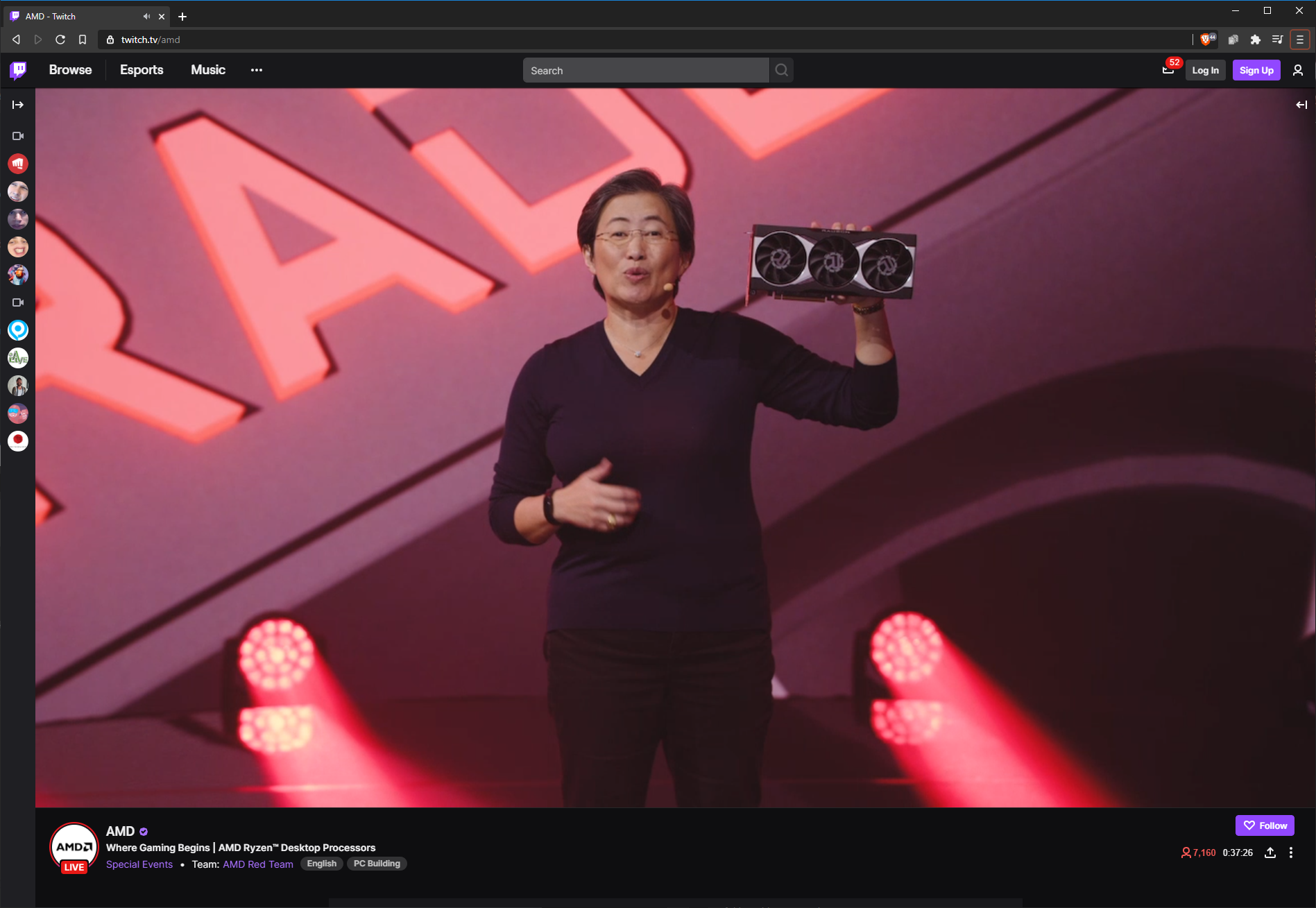Click the purple verified badge beside AMD
This screenshot has height=908, width=1316.
pos(144,832)
